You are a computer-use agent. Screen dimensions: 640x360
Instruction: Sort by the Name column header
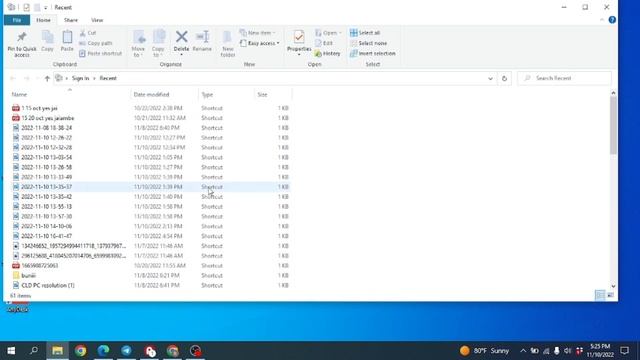pyautogui.click(x=69, y=94)
